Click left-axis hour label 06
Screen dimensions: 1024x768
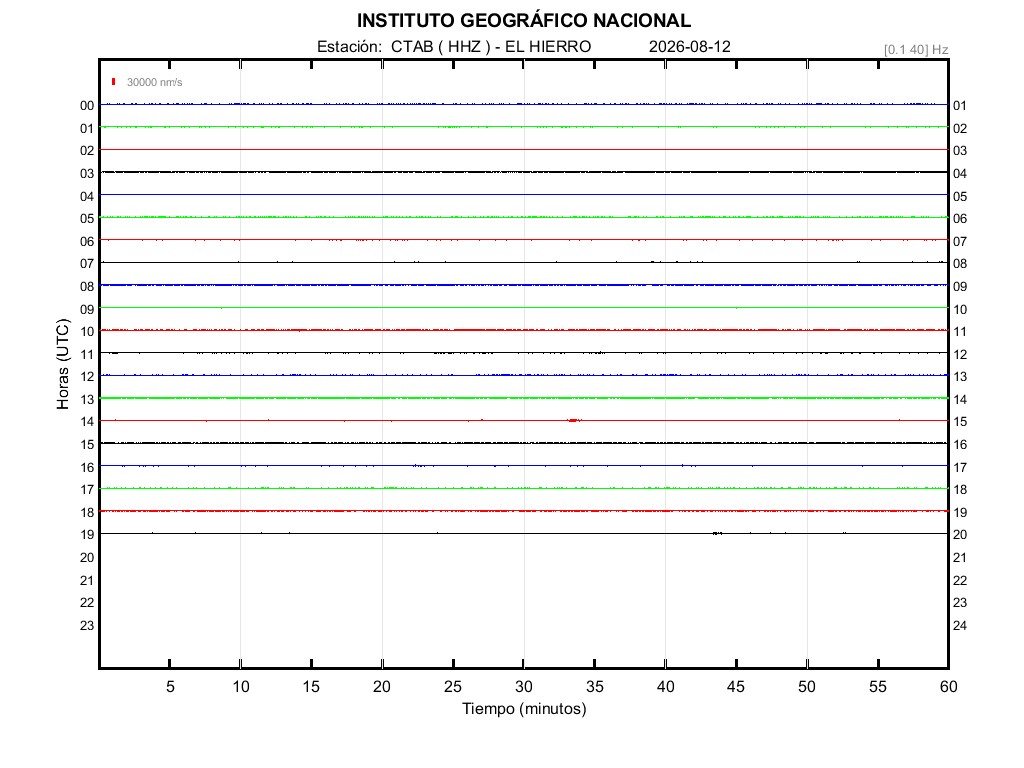[x=87, y=242]
